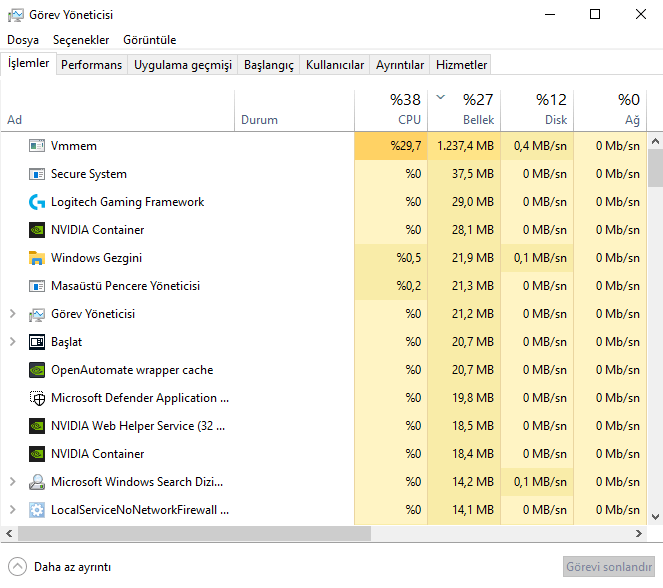This screenshot has height=588, width=663.
Task: Click the NVIDIA Web Helper Service icon
Action: (x=37, y=426)
